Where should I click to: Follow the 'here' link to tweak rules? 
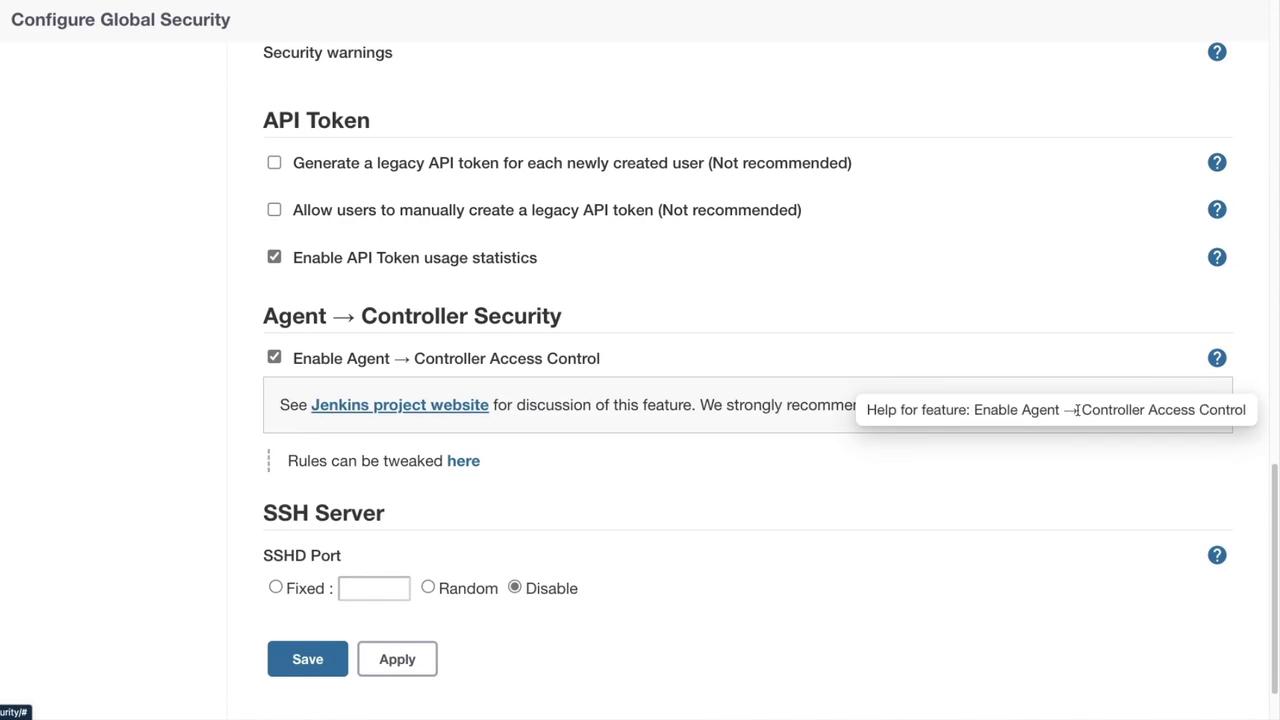point(463,461)
